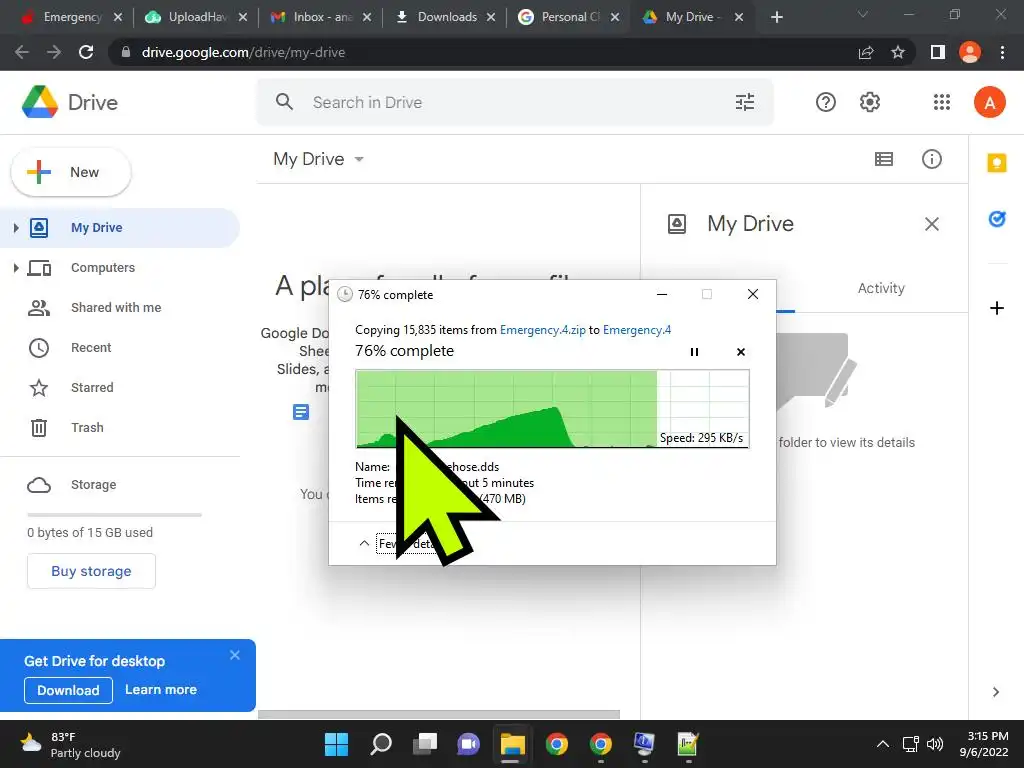The image size is (1024, 768).
Task: Open File Explorer from the taskbar
Action: [x=513, y=744]
